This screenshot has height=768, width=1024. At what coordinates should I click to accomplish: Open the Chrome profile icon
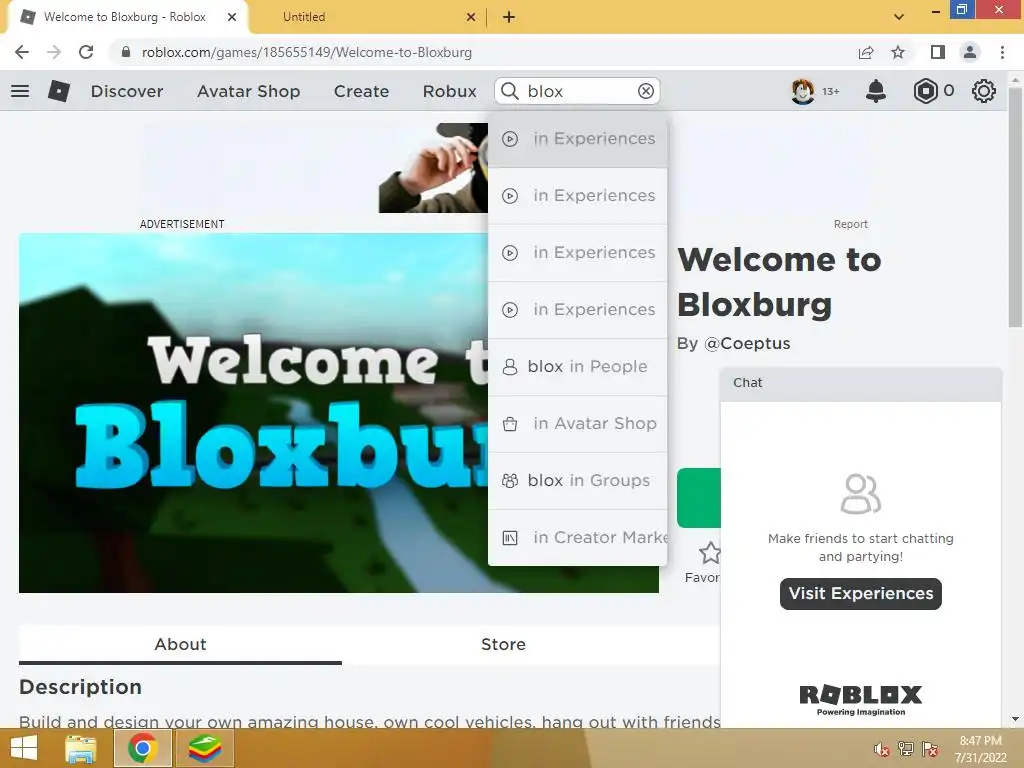click(970, 52)
